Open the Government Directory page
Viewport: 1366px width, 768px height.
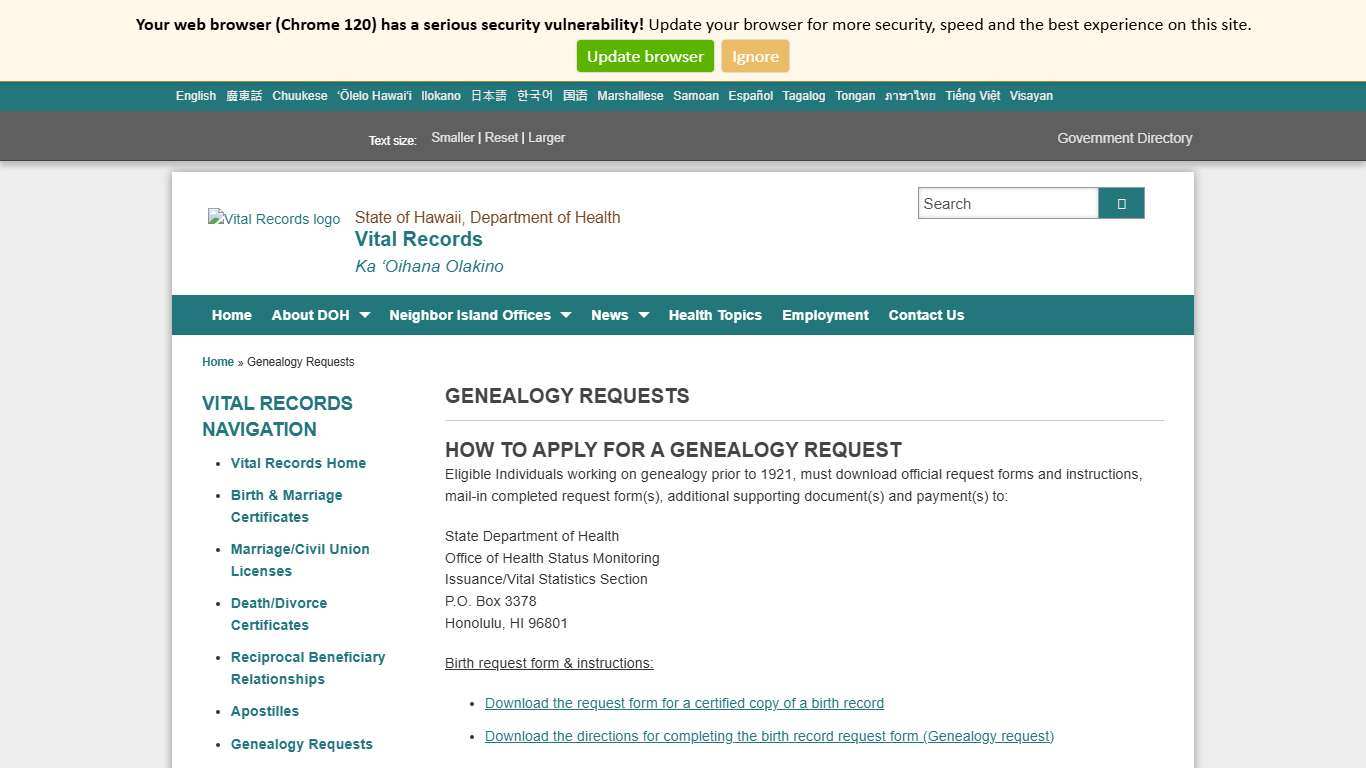click(1124, 138)
